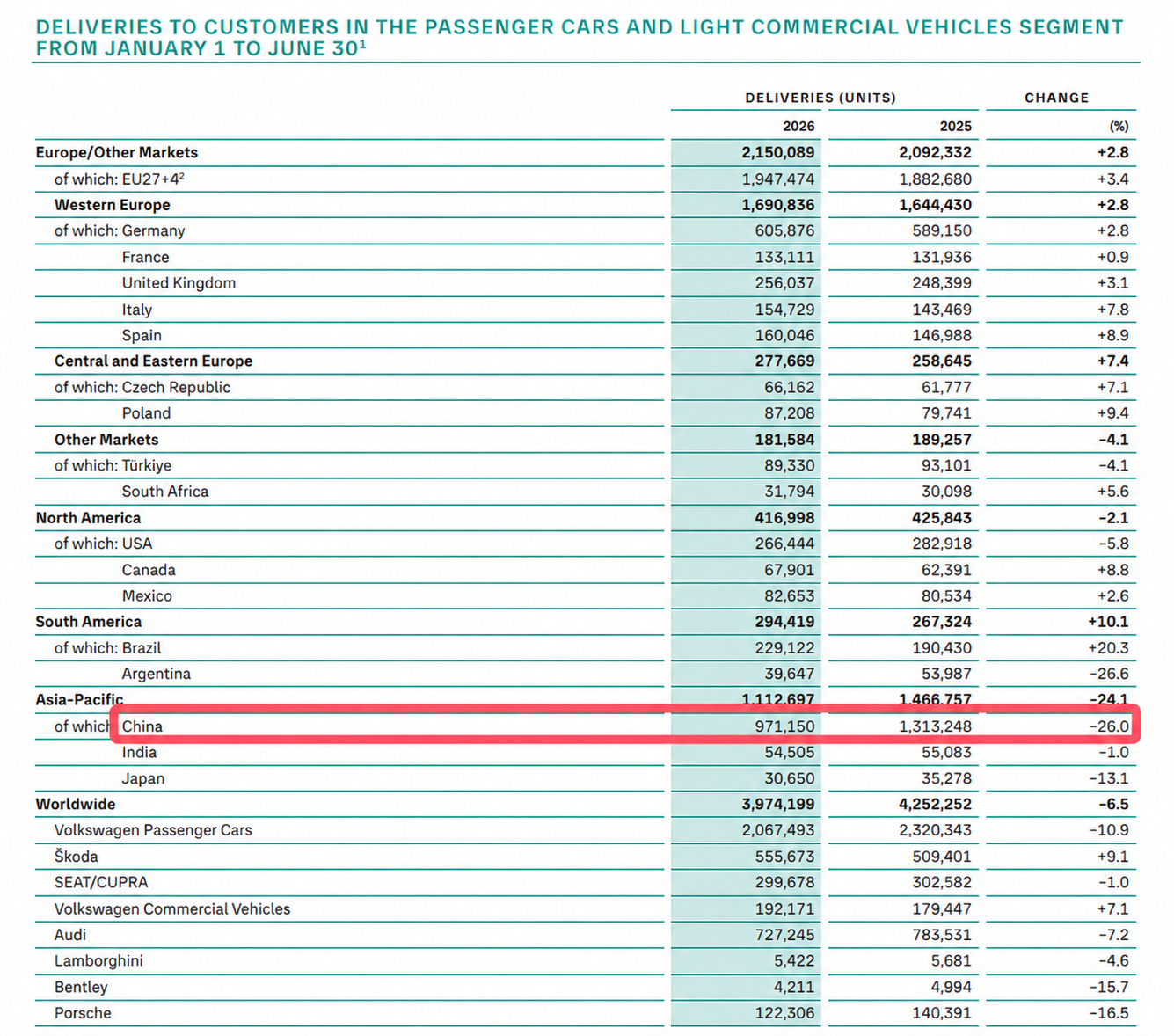Select the 3,974,199 Worldwide total
1174x1036 pixels.
[778, 804]
